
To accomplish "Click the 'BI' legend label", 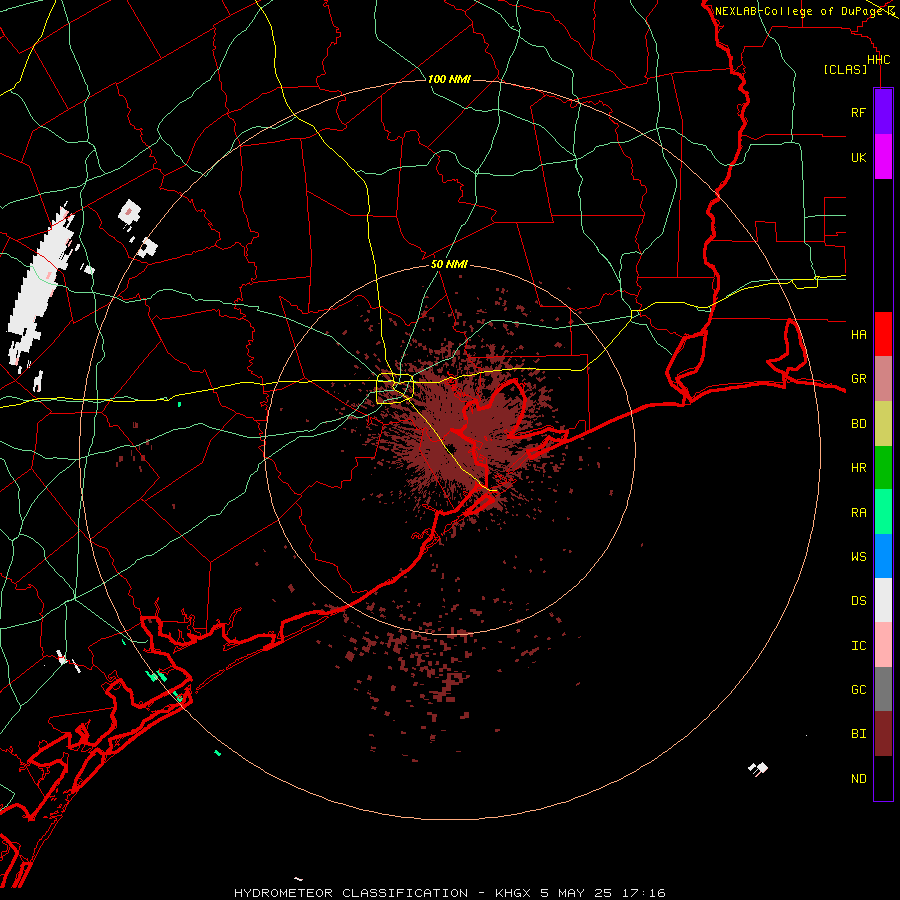I will [858, 734].
